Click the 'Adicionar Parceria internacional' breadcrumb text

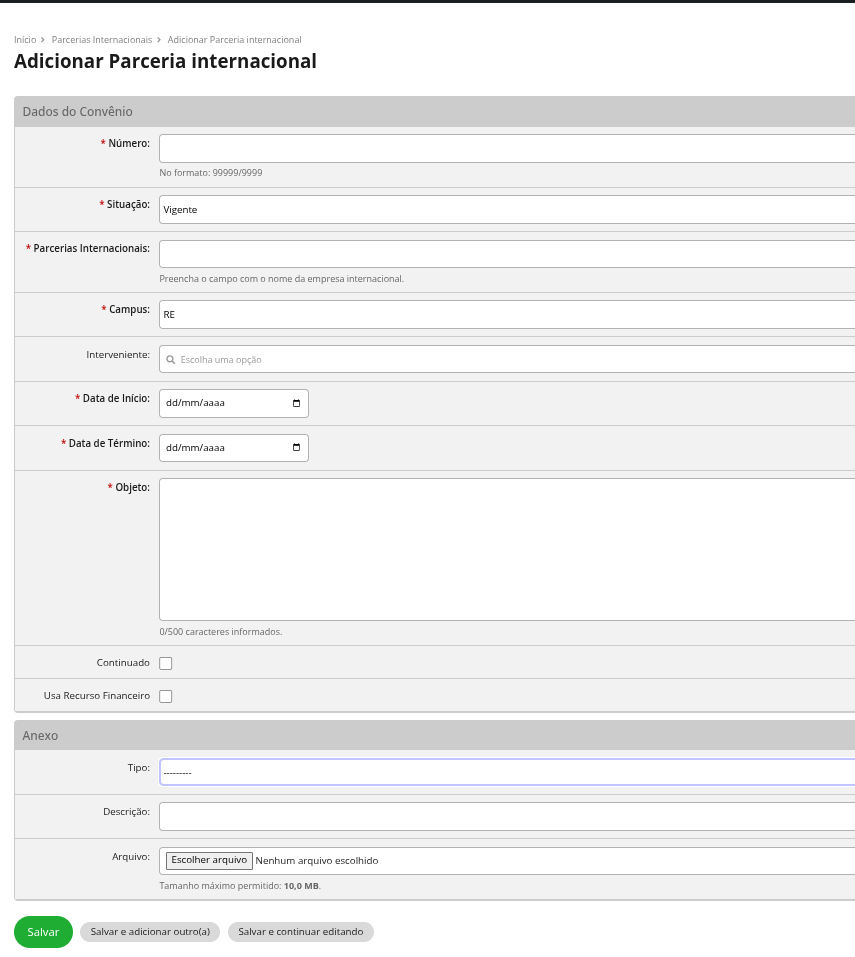(x=234, y=40)
